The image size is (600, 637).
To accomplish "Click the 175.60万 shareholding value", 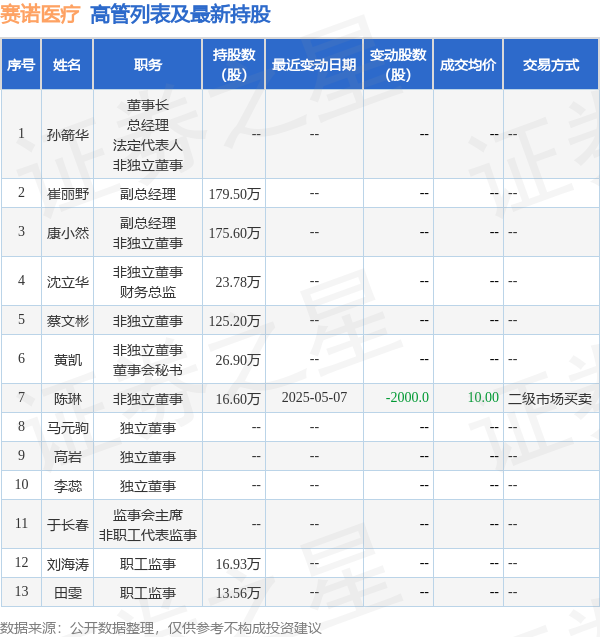I will tap(234, 233).
